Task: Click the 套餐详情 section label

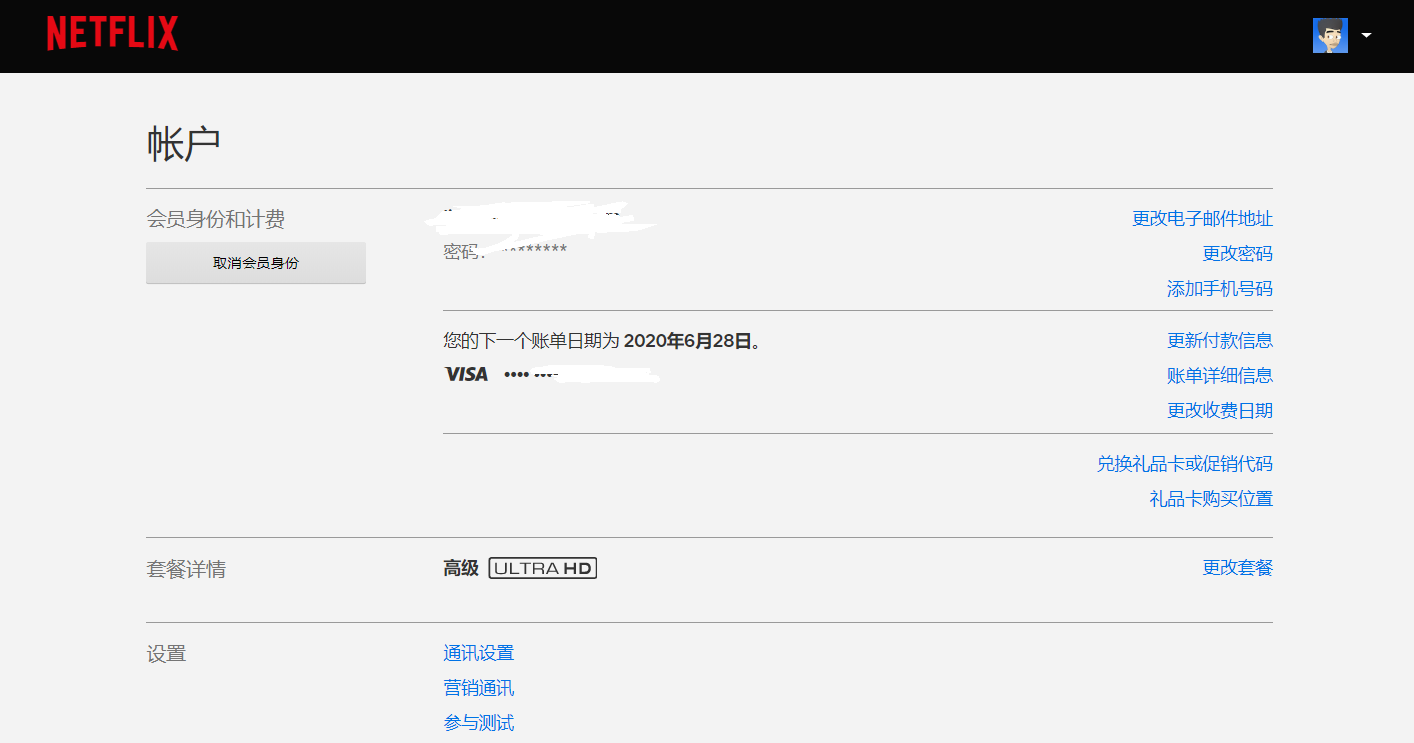Action: tap(186, 569)
